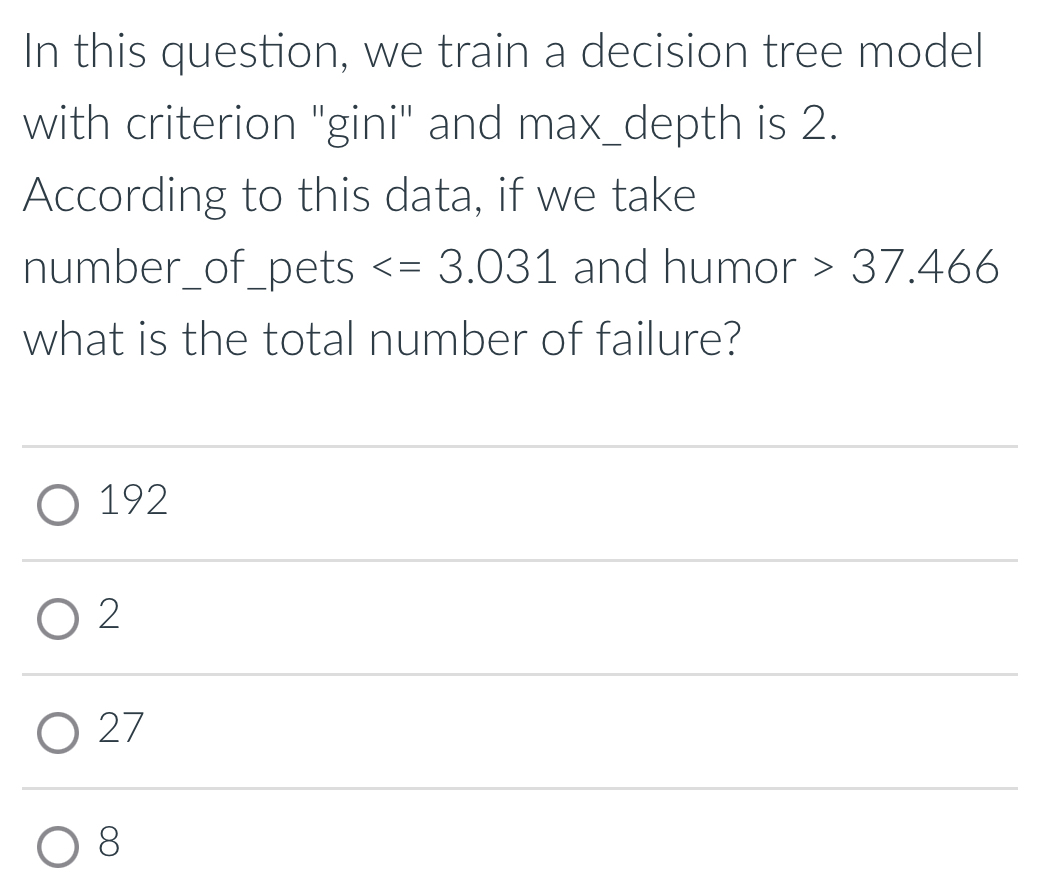Click the answer label 2

click(110, 617)
